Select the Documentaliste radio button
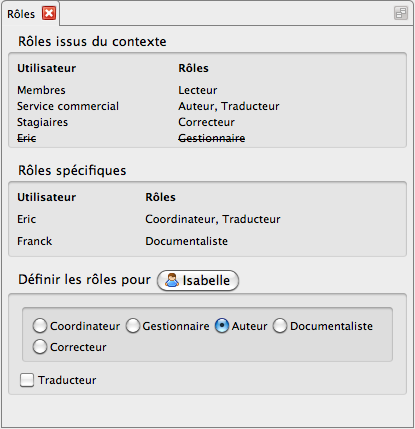Image resolution: width=415 pixels, height=429 pixels. pyautogui.click(x=280, y=326)
